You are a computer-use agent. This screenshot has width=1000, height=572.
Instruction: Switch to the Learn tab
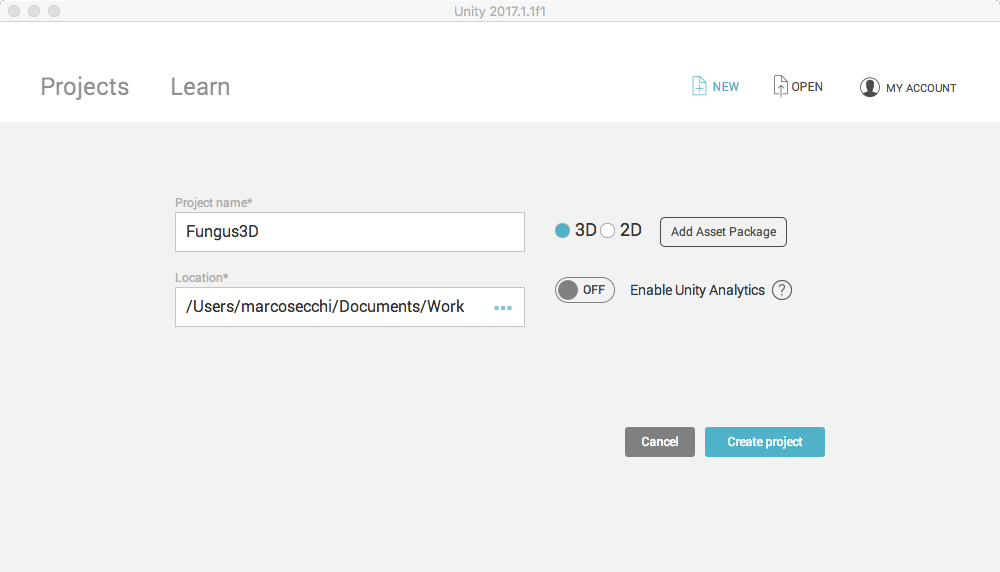[x=200, y=87]
